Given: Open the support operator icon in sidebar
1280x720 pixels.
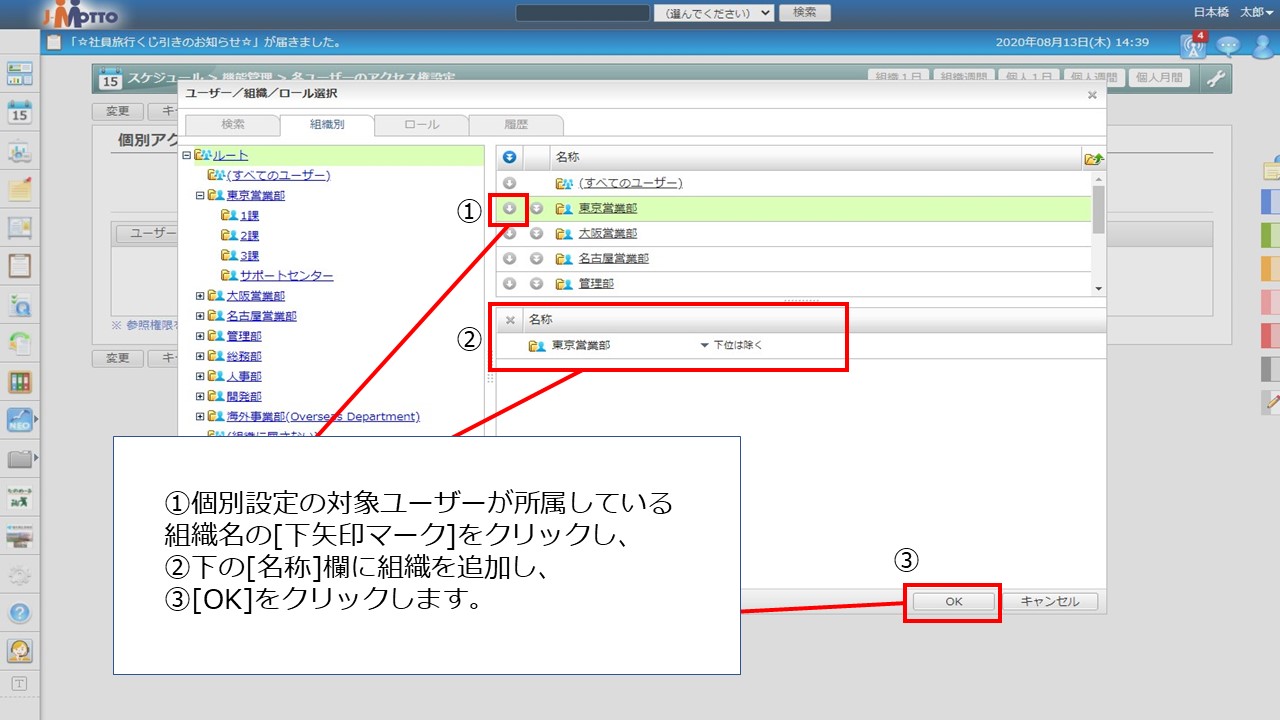Looking at the screenshot, I should coord(20,651).
